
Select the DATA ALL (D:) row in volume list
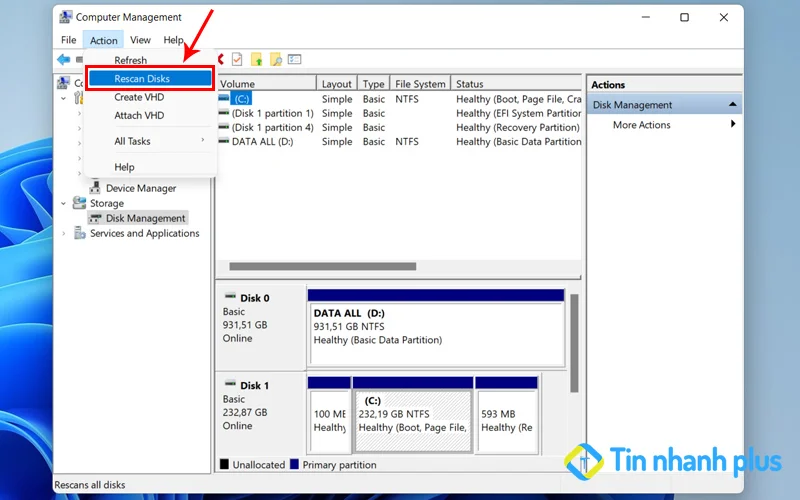pos(260,142)
